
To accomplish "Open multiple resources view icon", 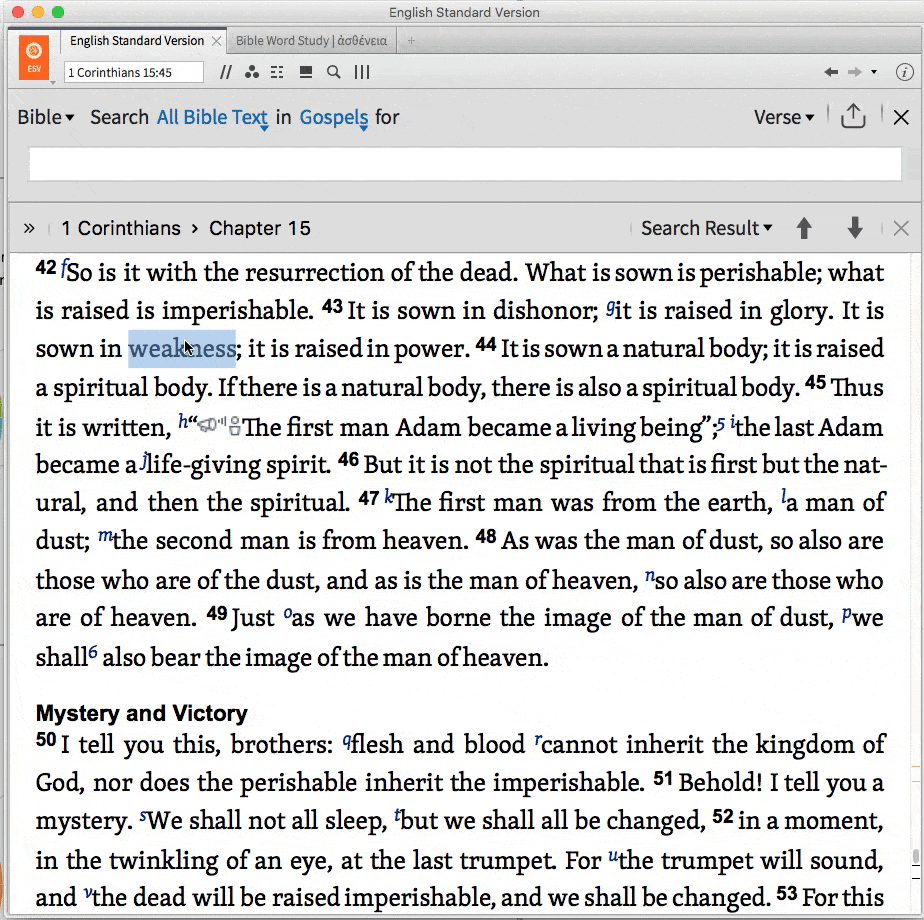I will (306, 72).
